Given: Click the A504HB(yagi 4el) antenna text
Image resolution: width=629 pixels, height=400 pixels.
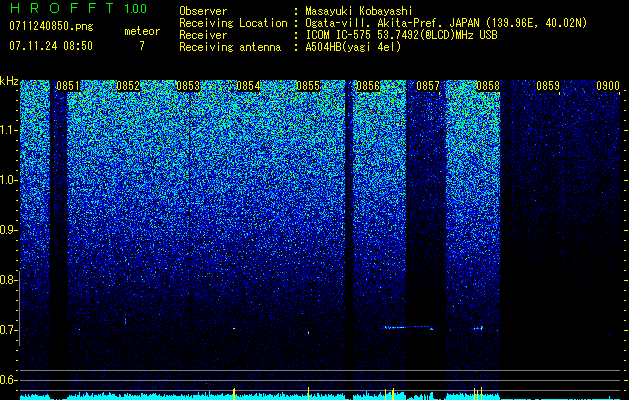Looking at the screenshot, I should coord(353,47).
